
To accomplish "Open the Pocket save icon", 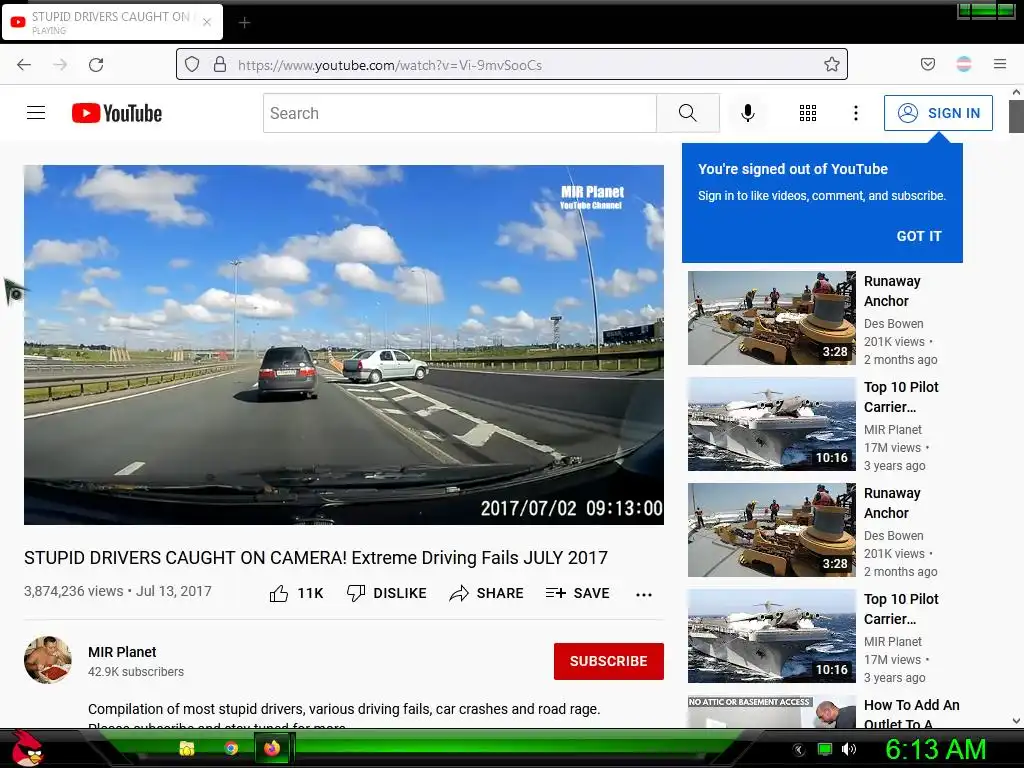I will [x=927, y=64].
